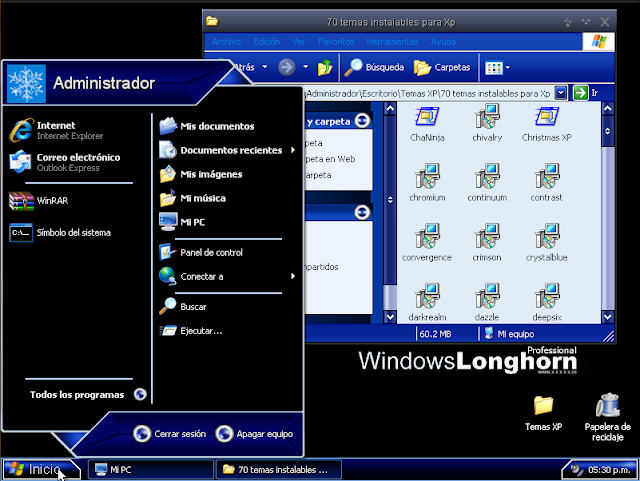Viewport: 640px width, 481px height.
Task: Switch to Mi PC taskbar button
Action: [150, 470]
